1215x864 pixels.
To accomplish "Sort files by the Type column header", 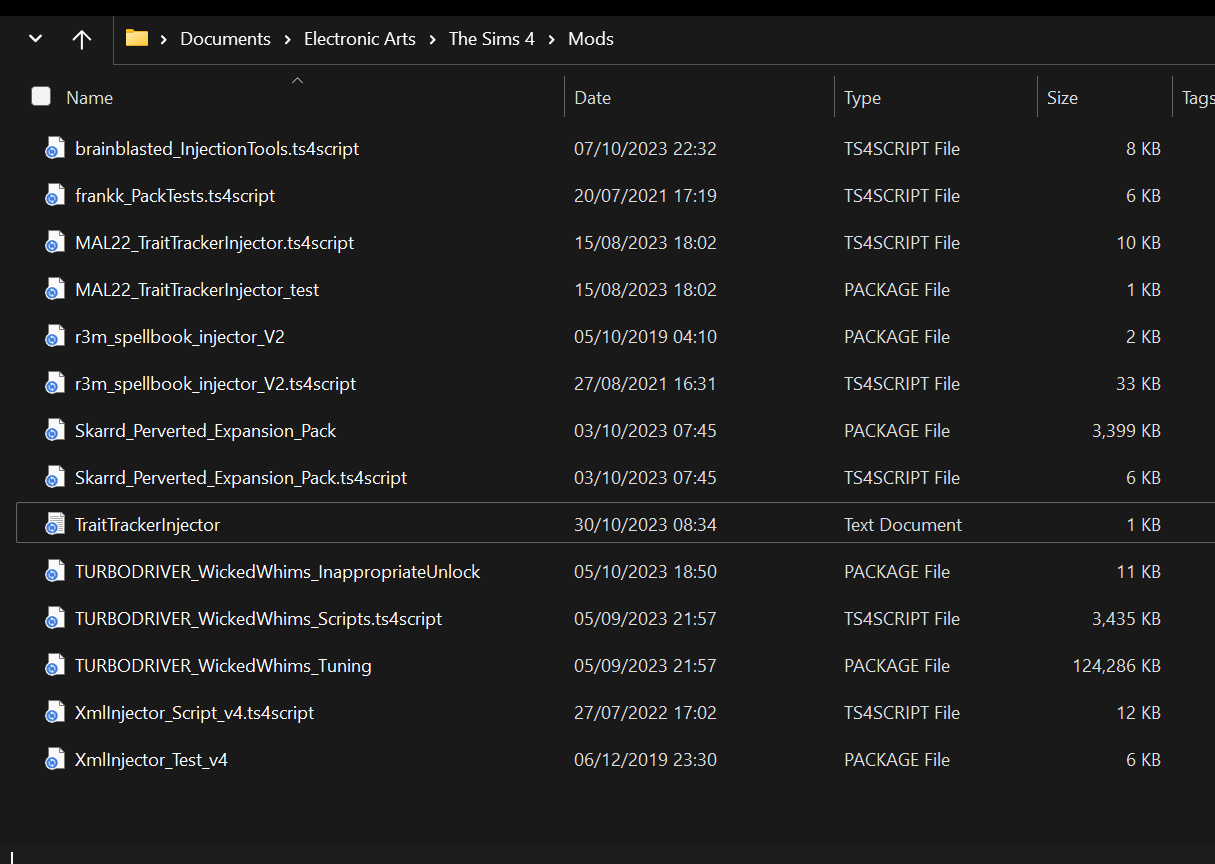I will 862,98.
